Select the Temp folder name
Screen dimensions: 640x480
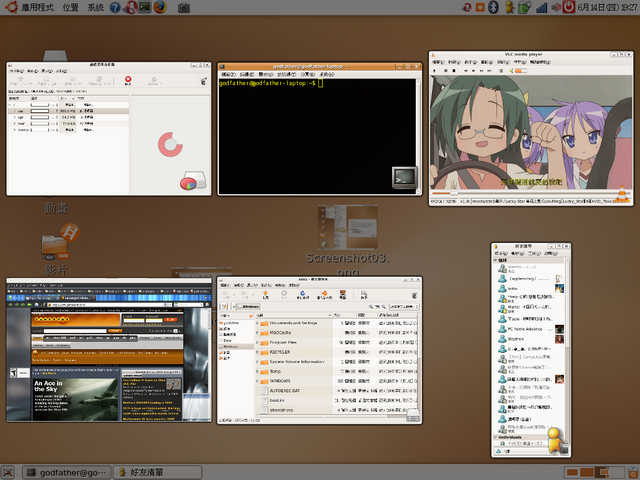[x=275, y=371]
